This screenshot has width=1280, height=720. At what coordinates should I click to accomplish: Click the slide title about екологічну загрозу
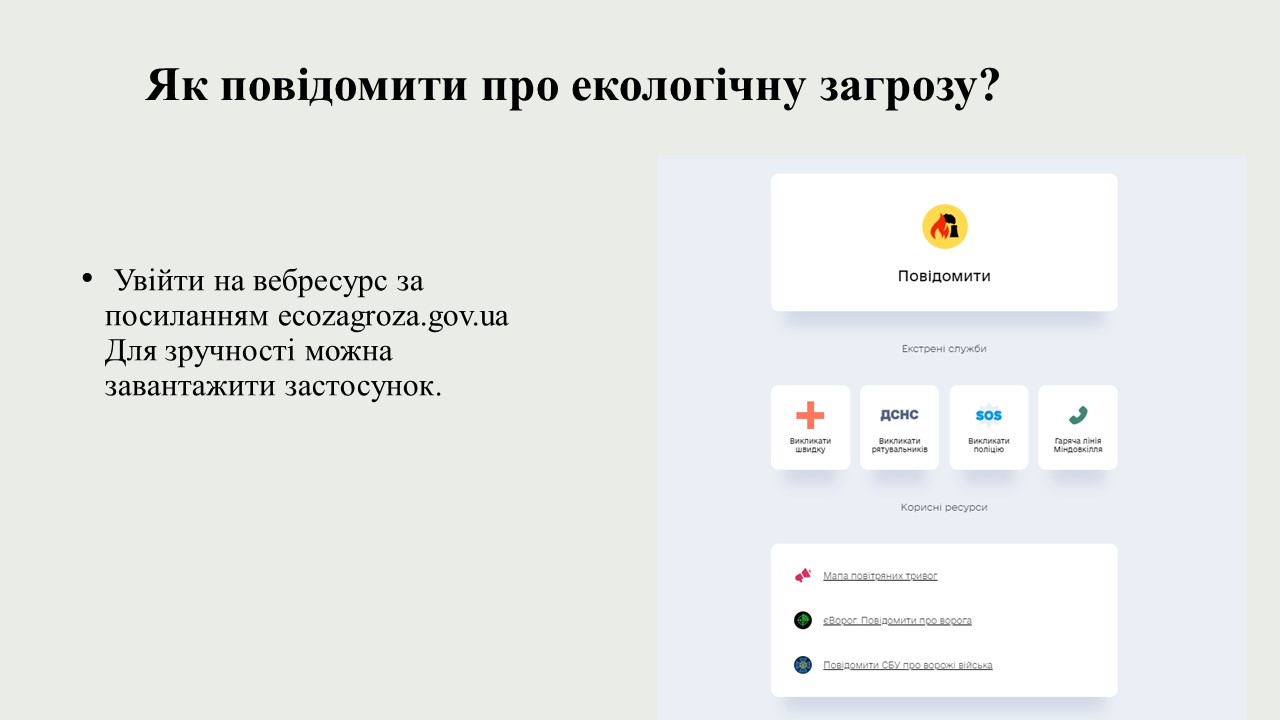(x=573, y=86)
